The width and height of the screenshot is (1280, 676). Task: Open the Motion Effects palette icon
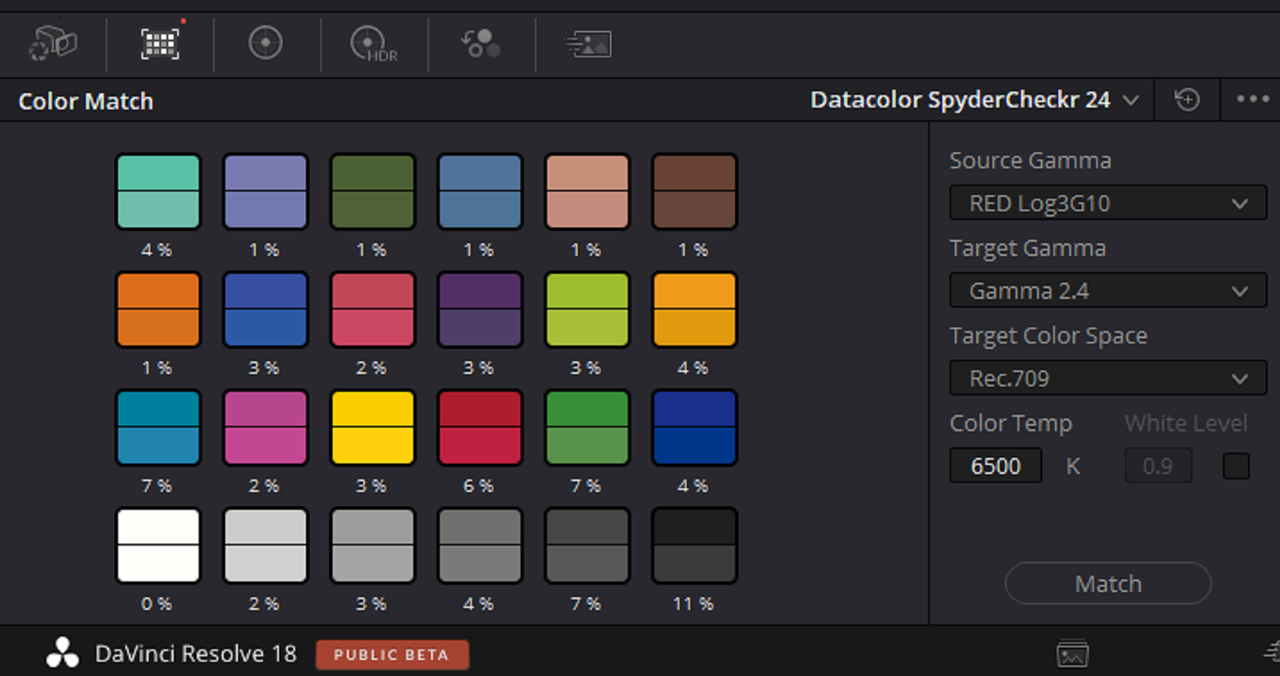588,44
